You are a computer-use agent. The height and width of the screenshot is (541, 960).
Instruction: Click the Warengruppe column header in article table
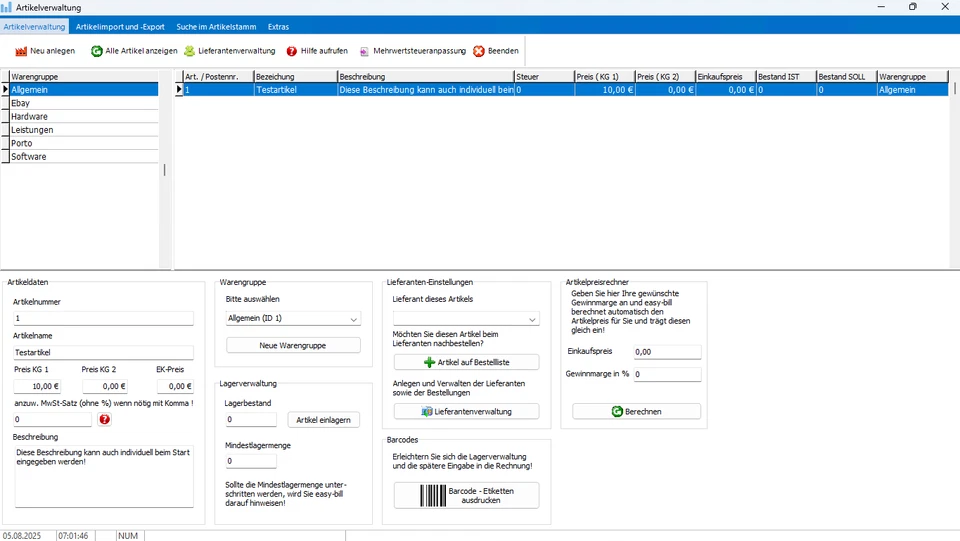point(912,76)
